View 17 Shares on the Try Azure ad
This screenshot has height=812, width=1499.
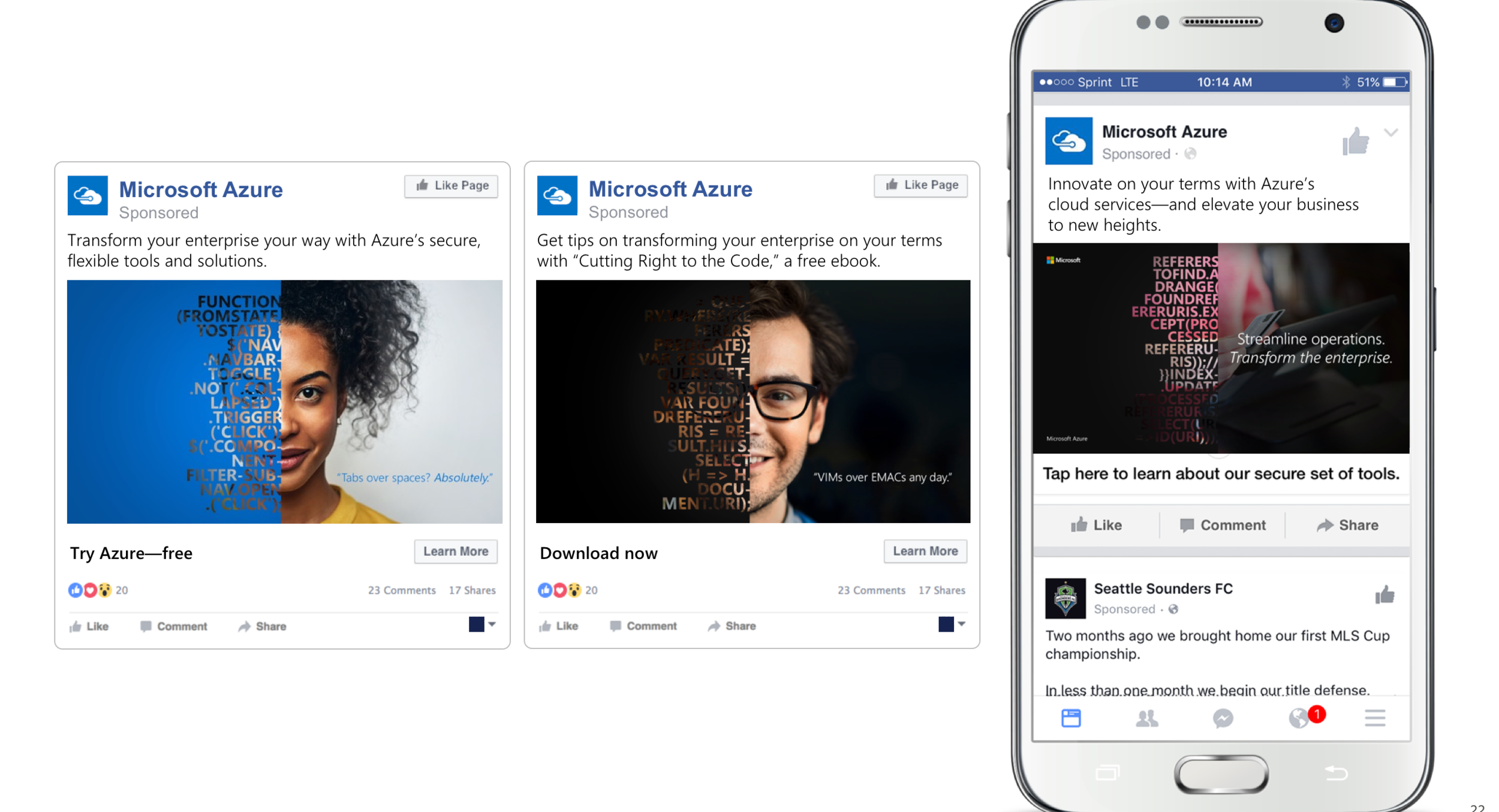coord(472,590)
